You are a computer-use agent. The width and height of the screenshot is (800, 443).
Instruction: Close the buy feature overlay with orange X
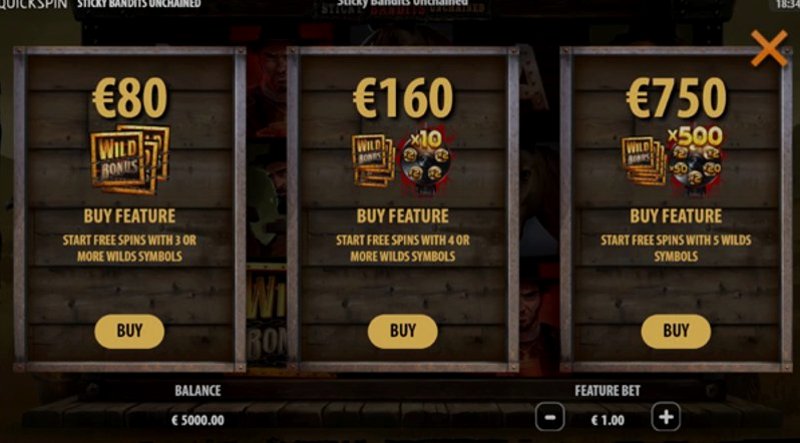click(769, 48)
